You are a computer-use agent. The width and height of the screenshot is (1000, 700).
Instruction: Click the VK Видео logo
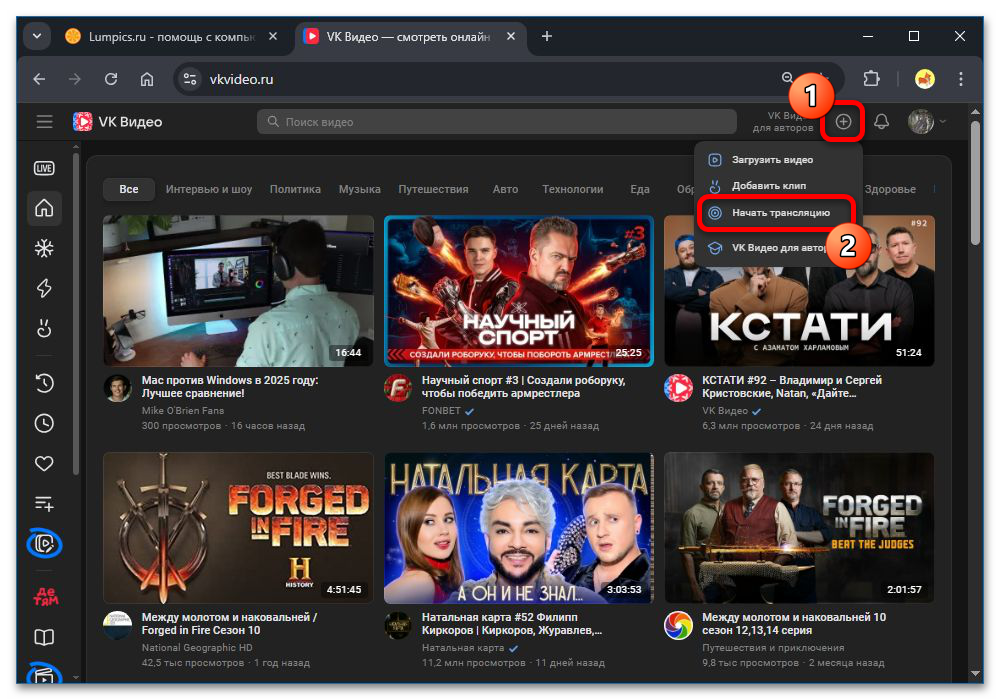tap(117, 121)
